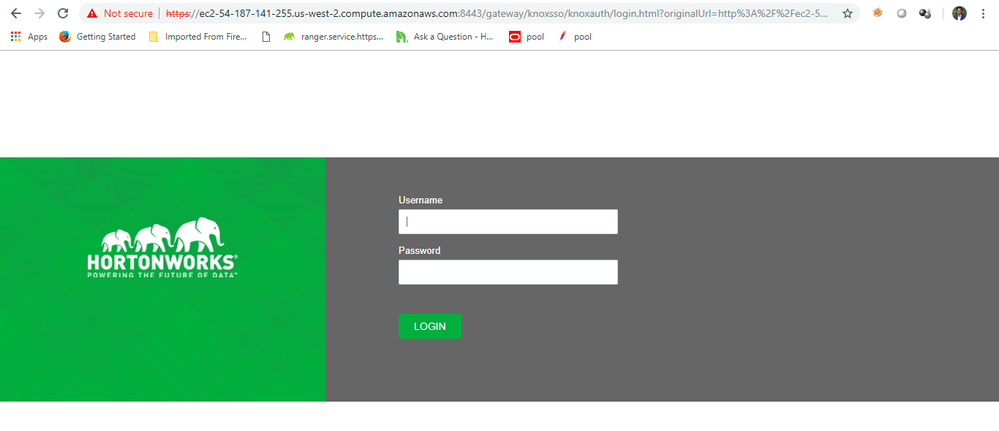The width and height of the screenshot is (999, 431).
Task: Open the Chrome three-dot menu
Action: [x=983, y=13]
